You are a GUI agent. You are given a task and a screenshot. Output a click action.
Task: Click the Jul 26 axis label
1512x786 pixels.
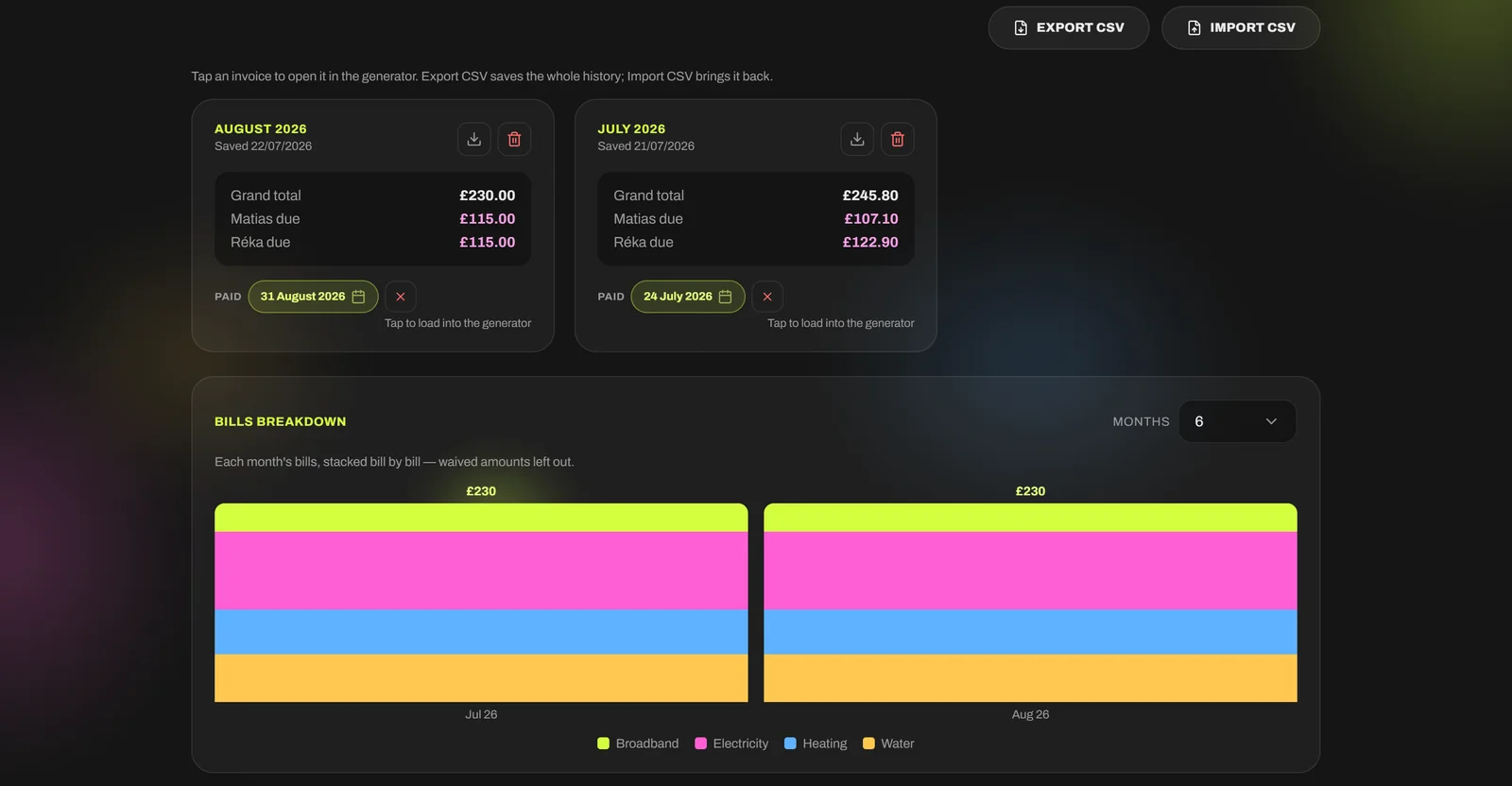point(481,714)
